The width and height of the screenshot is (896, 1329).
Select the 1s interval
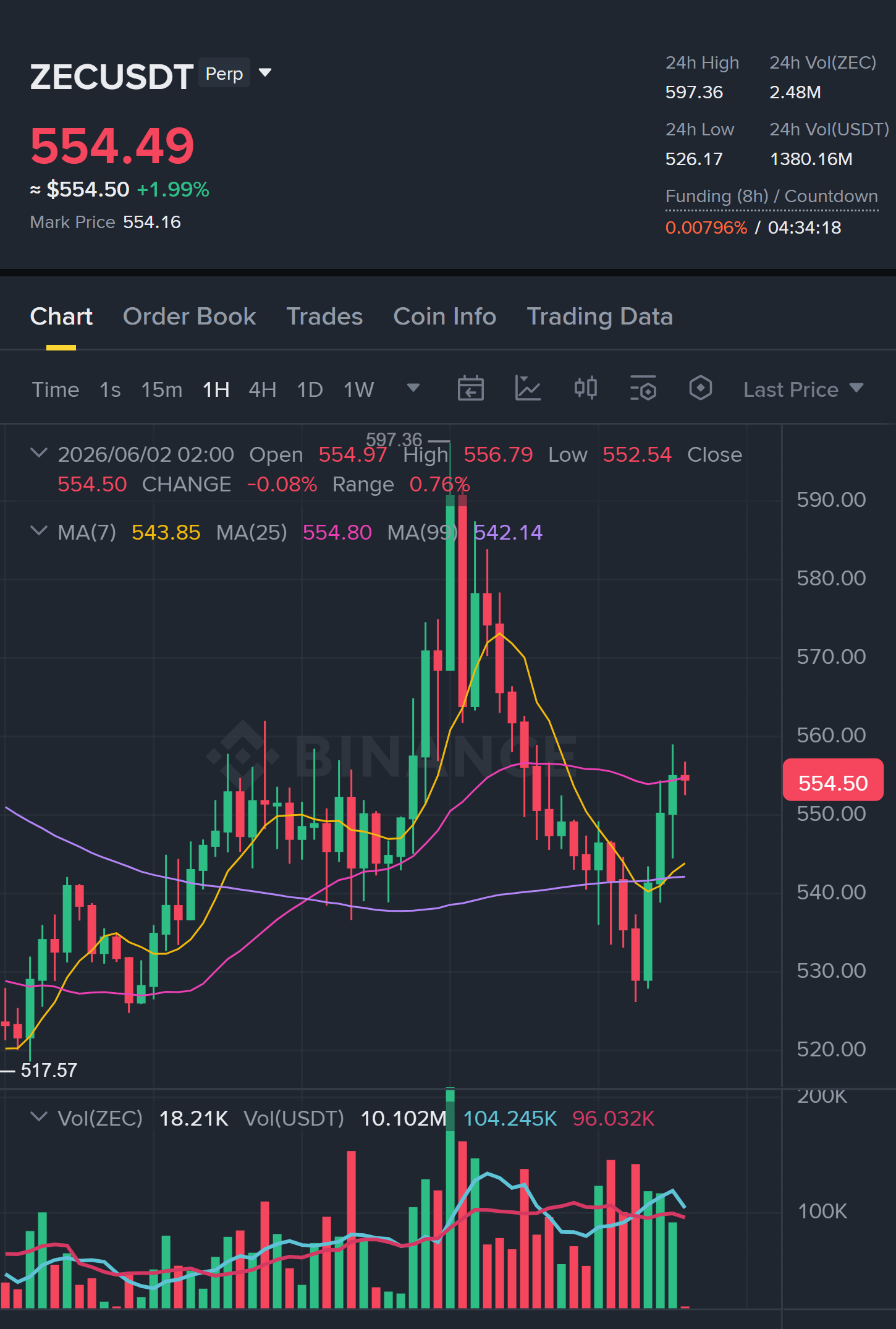click(110, 389)
